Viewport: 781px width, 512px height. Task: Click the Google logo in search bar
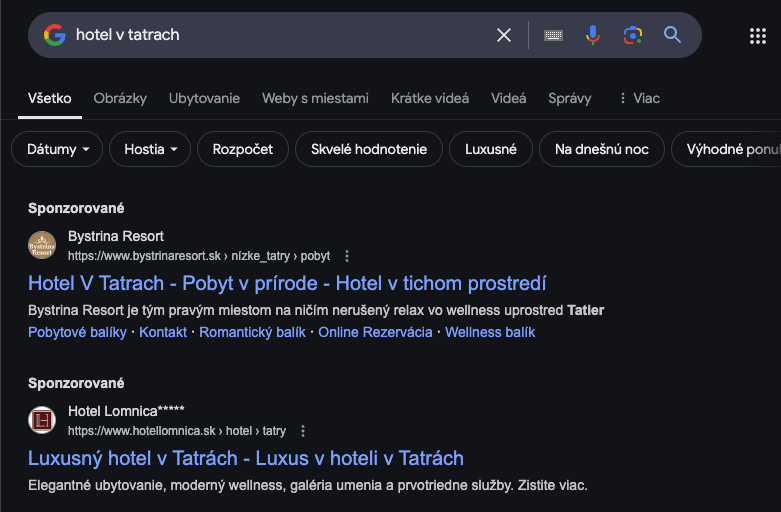click(x=55, y=35)
